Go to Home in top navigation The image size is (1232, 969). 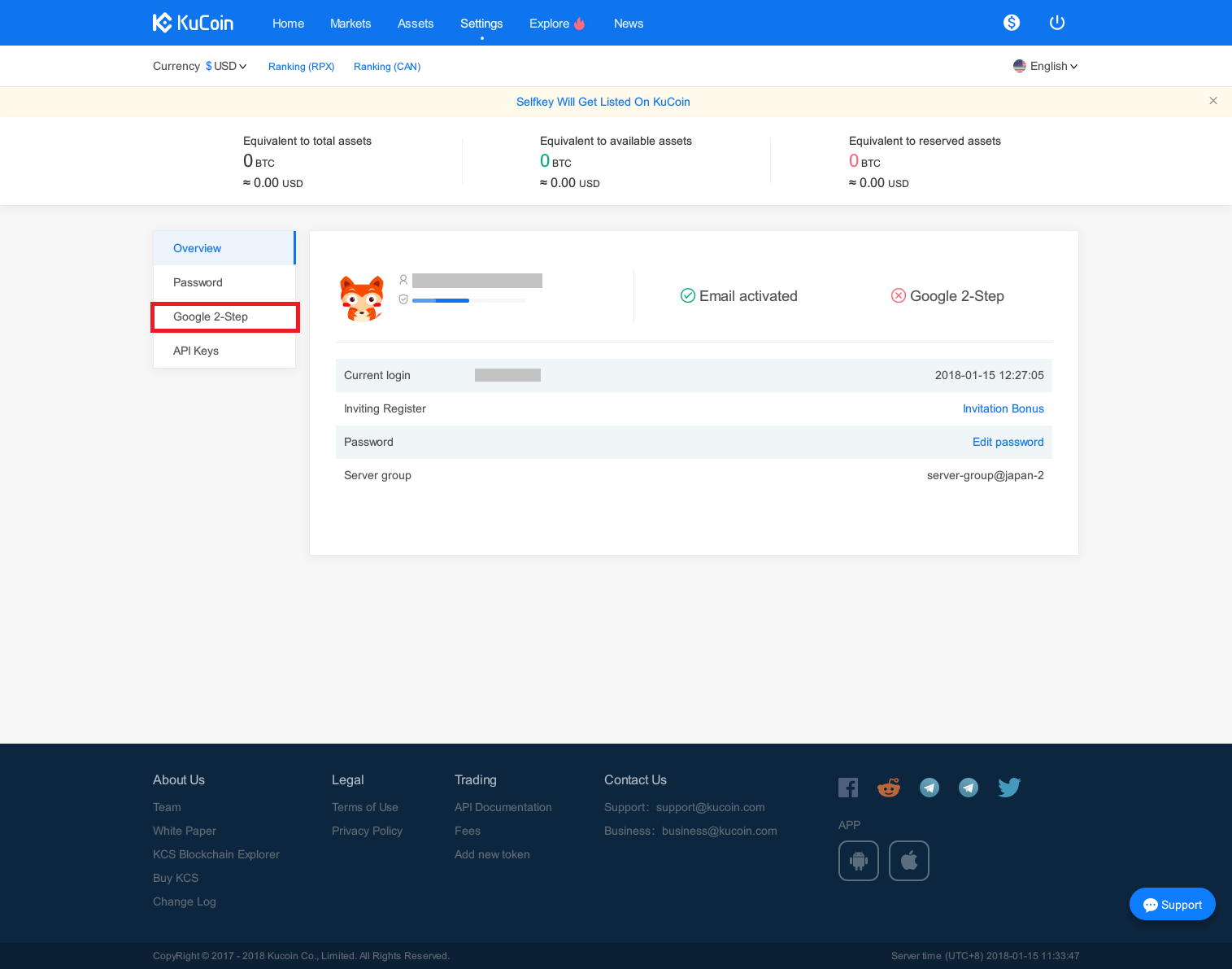(x=288, y=24)
